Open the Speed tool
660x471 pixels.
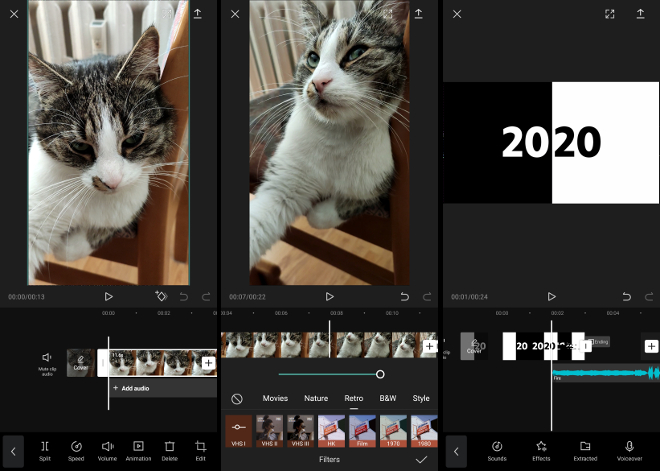pos(76,449)
